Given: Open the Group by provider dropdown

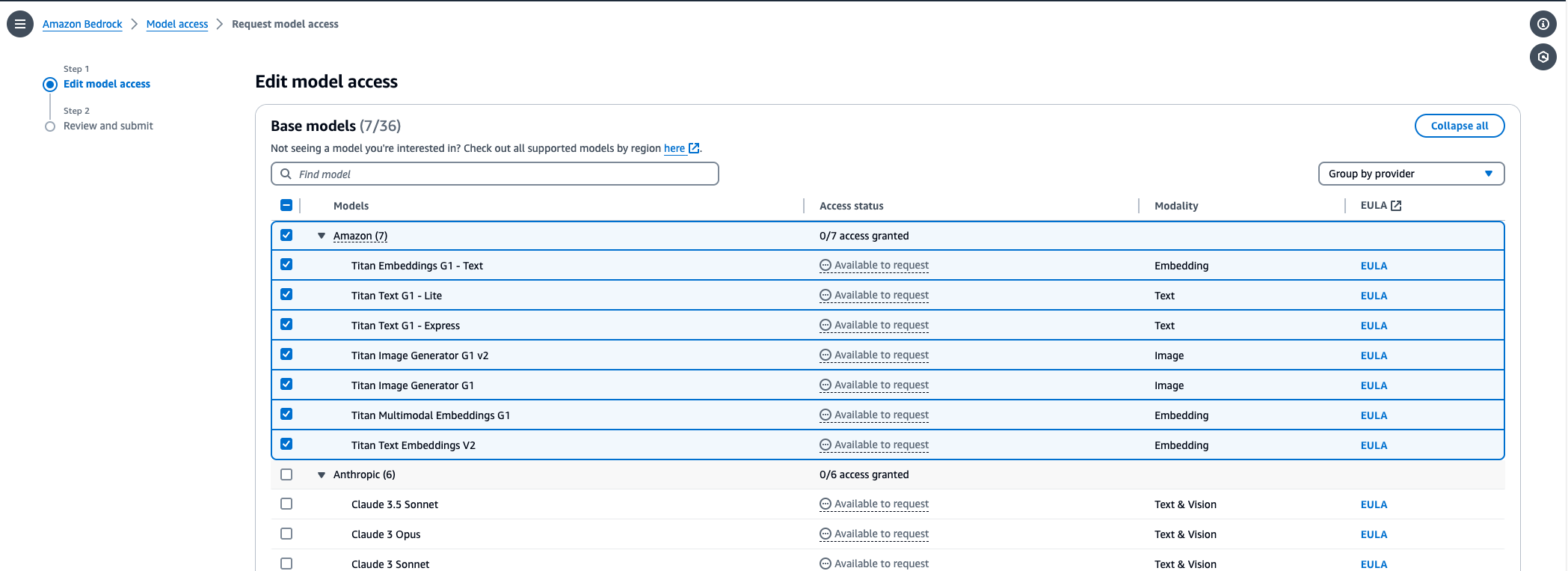Looking at the screenshot, I should coord(1411,174).
